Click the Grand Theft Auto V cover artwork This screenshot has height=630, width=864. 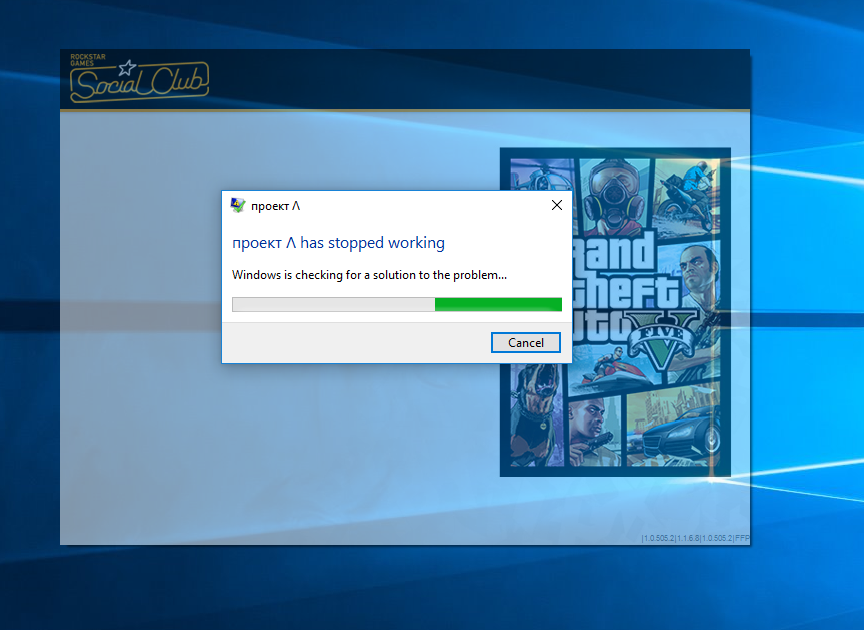[x=615, y=312]
